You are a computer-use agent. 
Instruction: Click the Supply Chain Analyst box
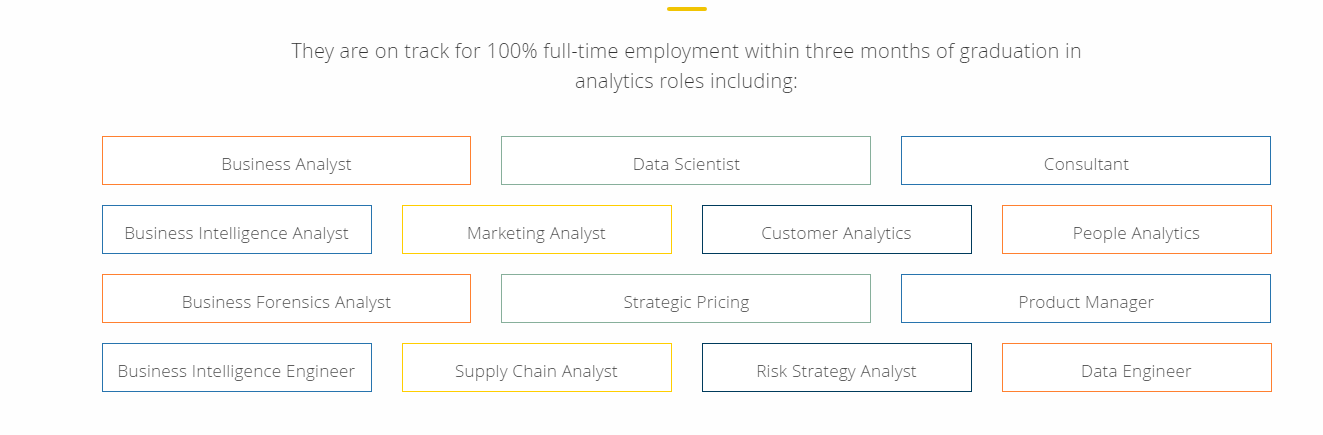pos(537,367)
